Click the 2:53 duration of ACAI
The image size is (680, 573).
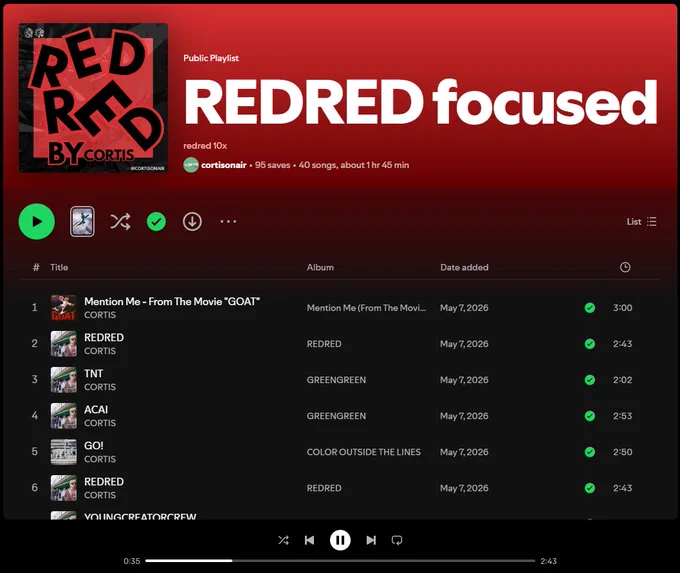622,416
